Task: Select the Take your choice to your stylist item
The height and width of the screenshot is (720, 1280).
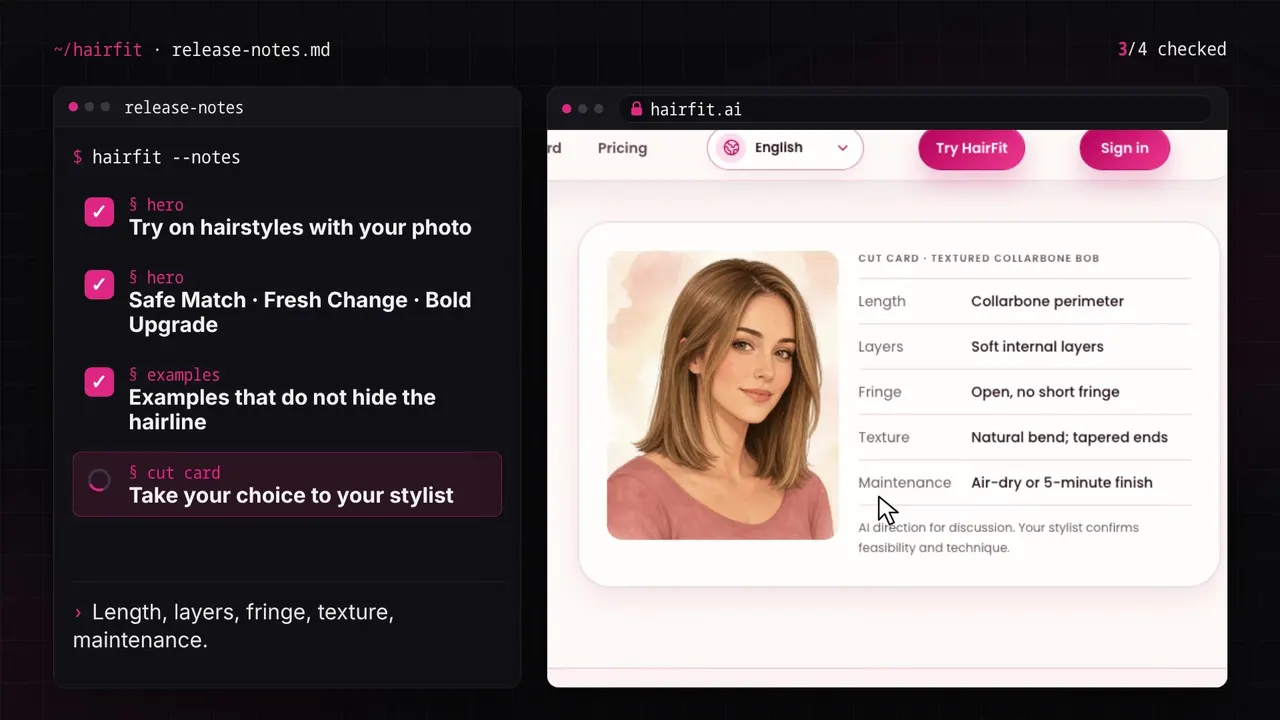Action: (x=287, y=484)
